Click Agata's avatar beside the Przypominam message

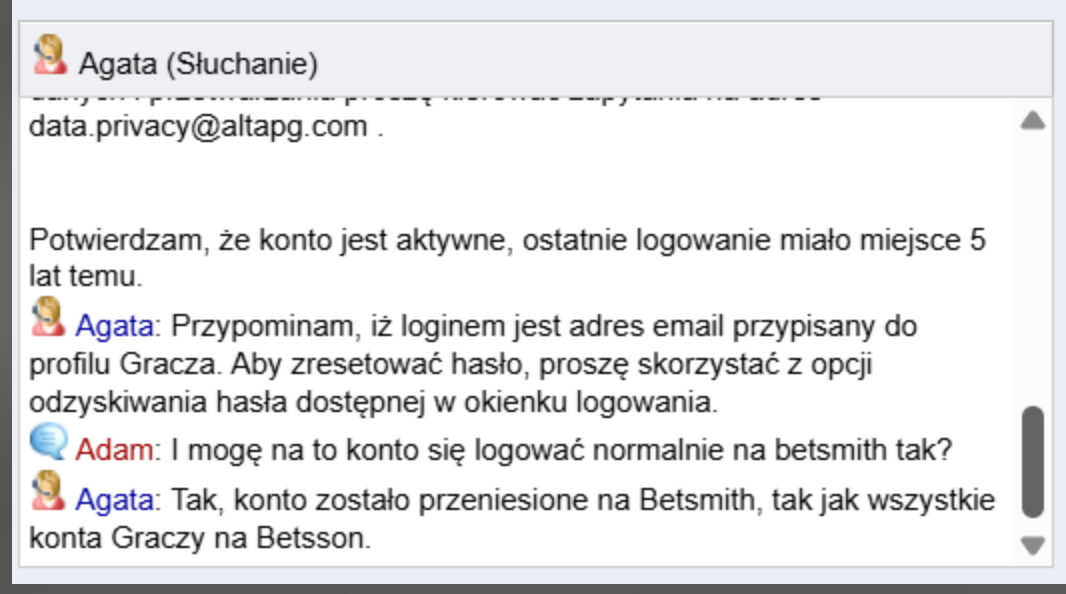tap(48, 317)
